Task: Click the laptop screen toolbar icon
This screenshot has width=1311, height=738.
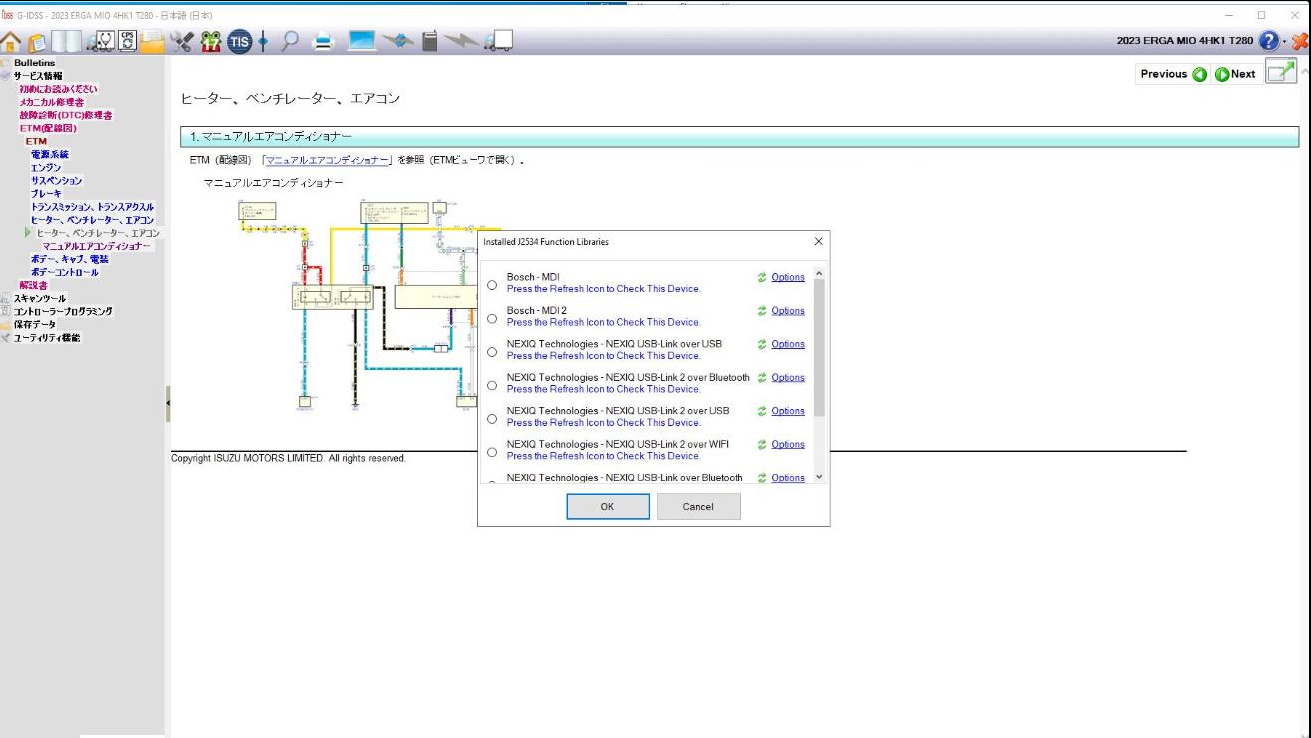Action: pos(362,41)
